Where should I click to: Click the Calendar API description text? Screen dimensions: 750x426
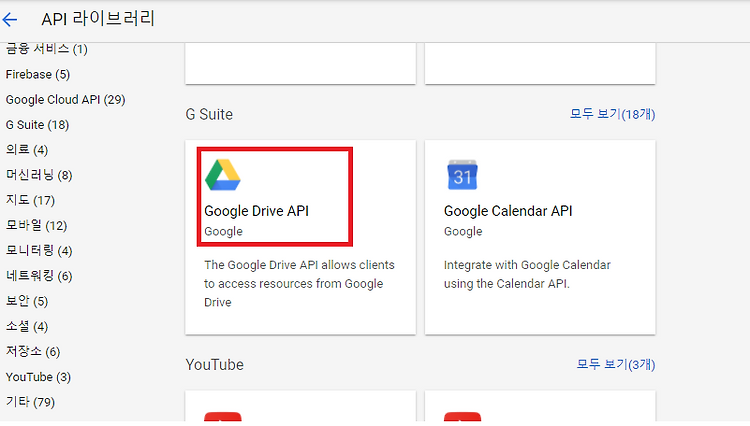(527, 274)
